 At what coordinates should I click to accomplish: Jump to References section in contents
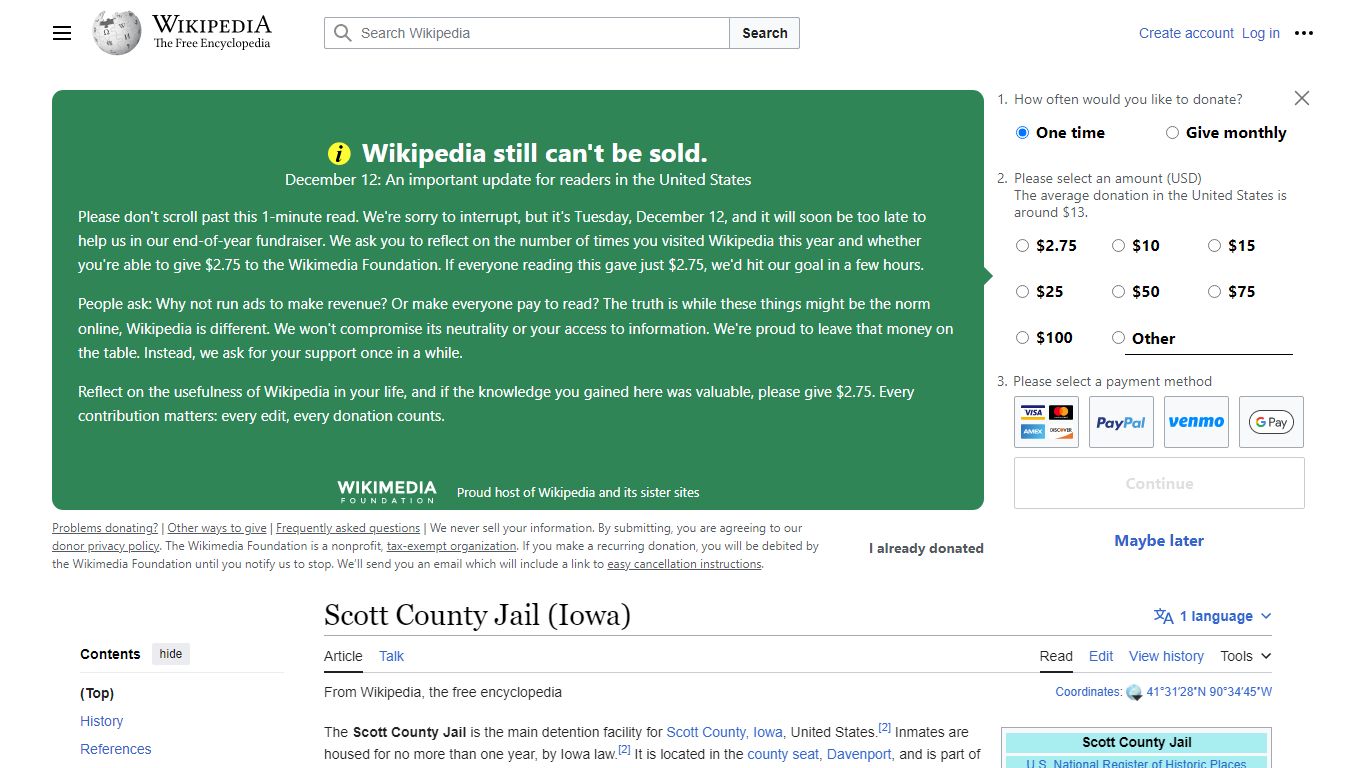[x=116, y=749]
